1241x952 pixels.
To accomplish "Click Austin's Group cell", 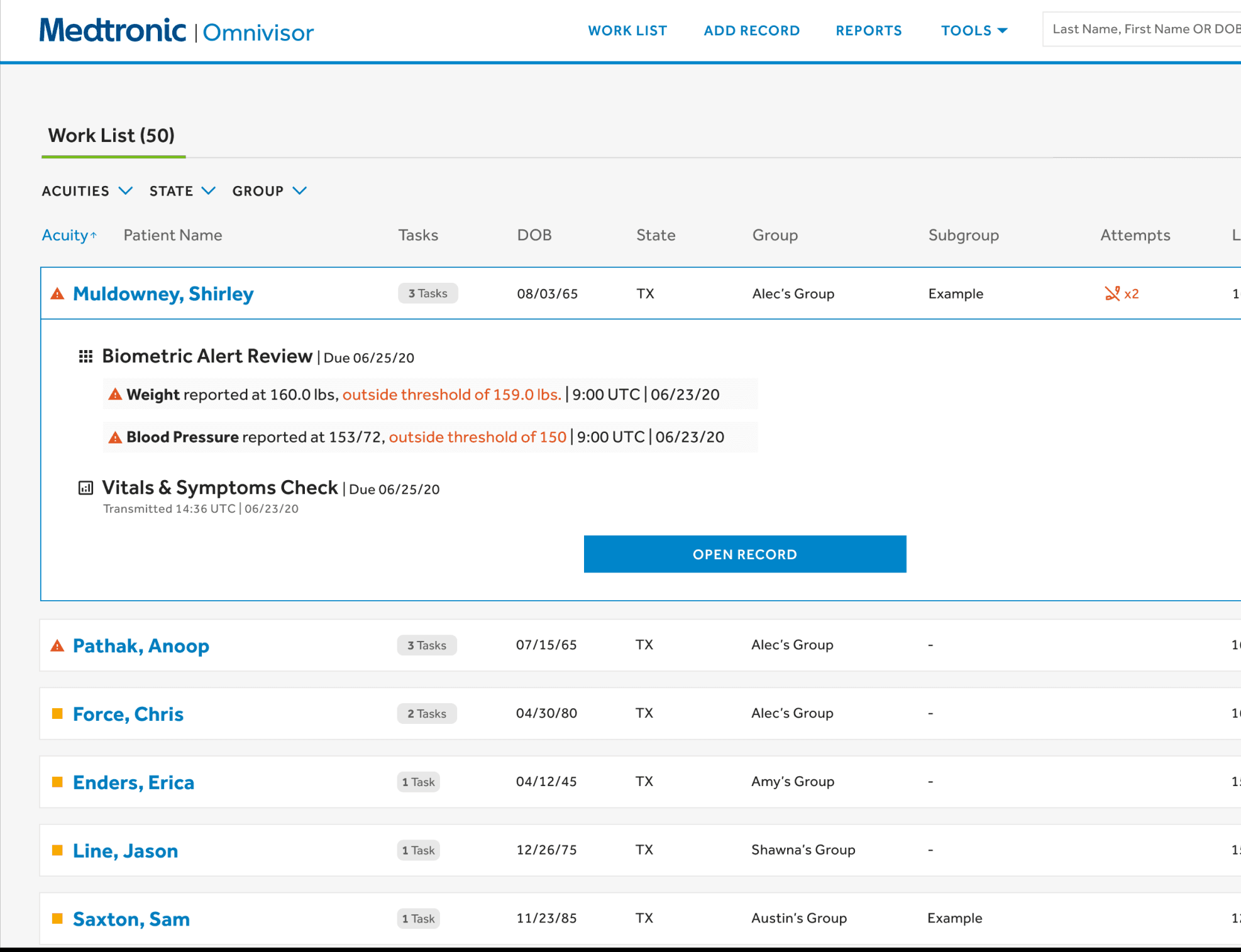I will point(799,918).
